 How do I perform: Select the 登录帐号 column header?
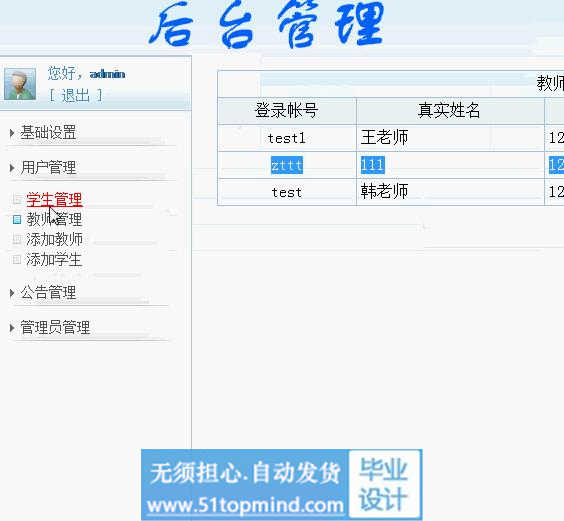coord(287,110)
